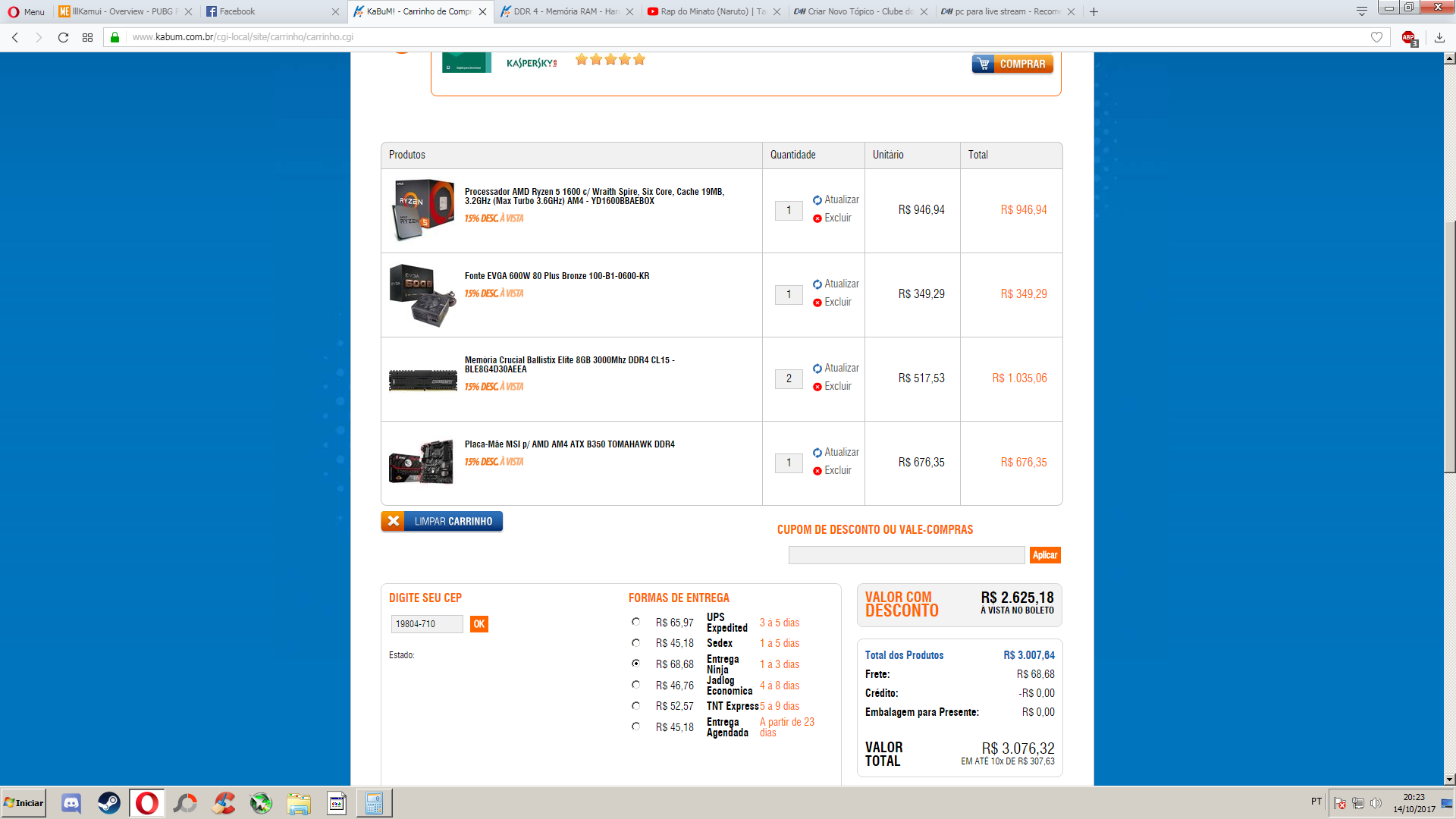
Task: Click the Aplicar coupon button
Action: (1045, 556)
